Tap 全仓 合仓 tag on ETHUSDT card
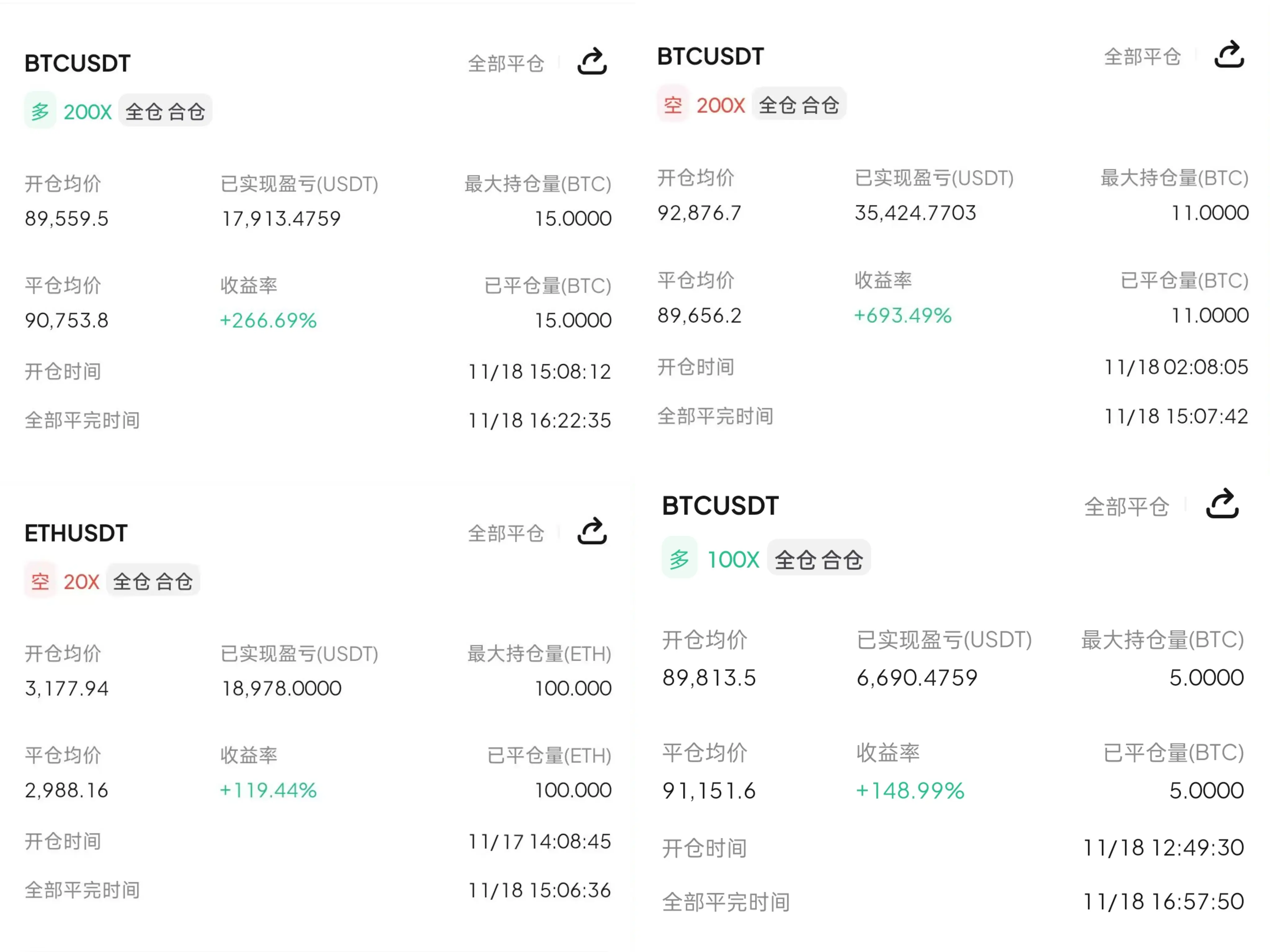This screenshot has width=1270, height=952. tap(153, 581)
